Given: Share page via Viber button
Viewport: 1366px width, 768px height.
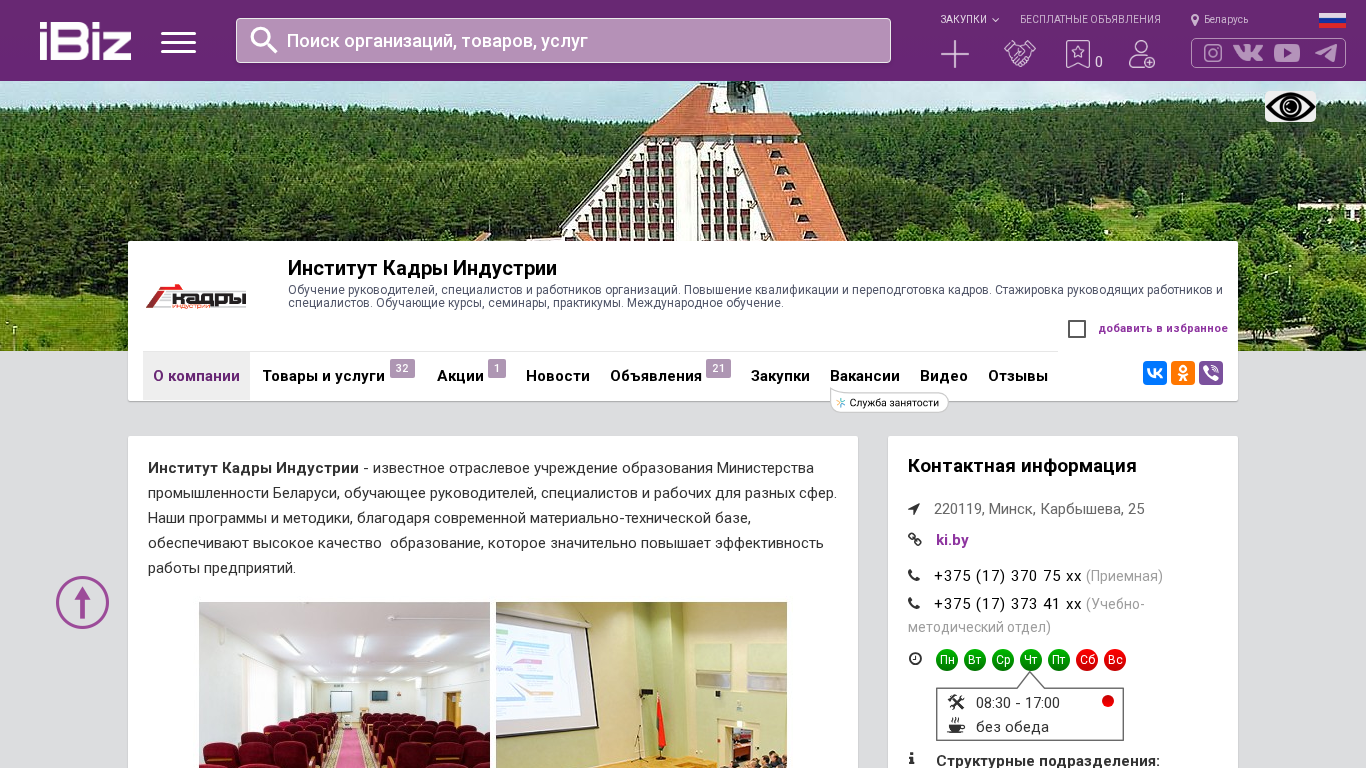Looking at the screenshot, I should click(1211, 373).
